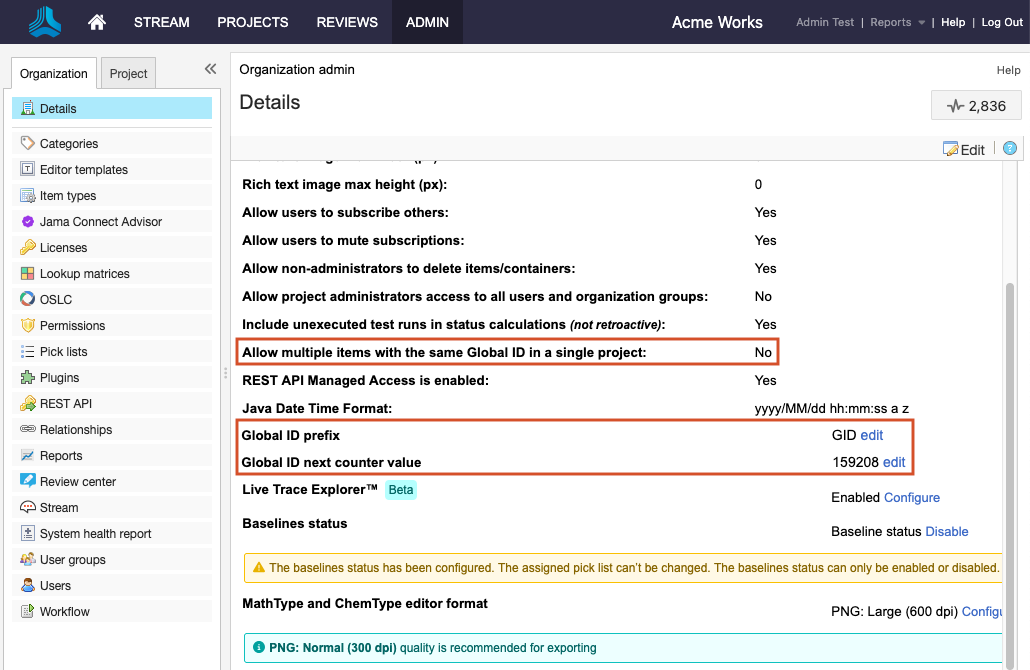This screenshot has width=1030, height=670.
Task: Click the Jama logo icon
Action: click(45, 22)
